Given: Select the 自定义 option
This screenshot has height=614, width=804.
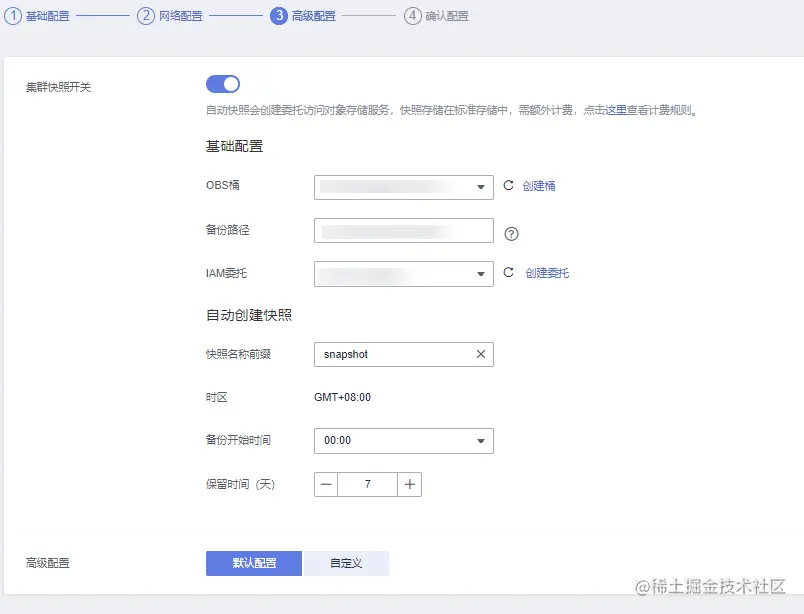Looking at the screenshot, I should 347,563.
